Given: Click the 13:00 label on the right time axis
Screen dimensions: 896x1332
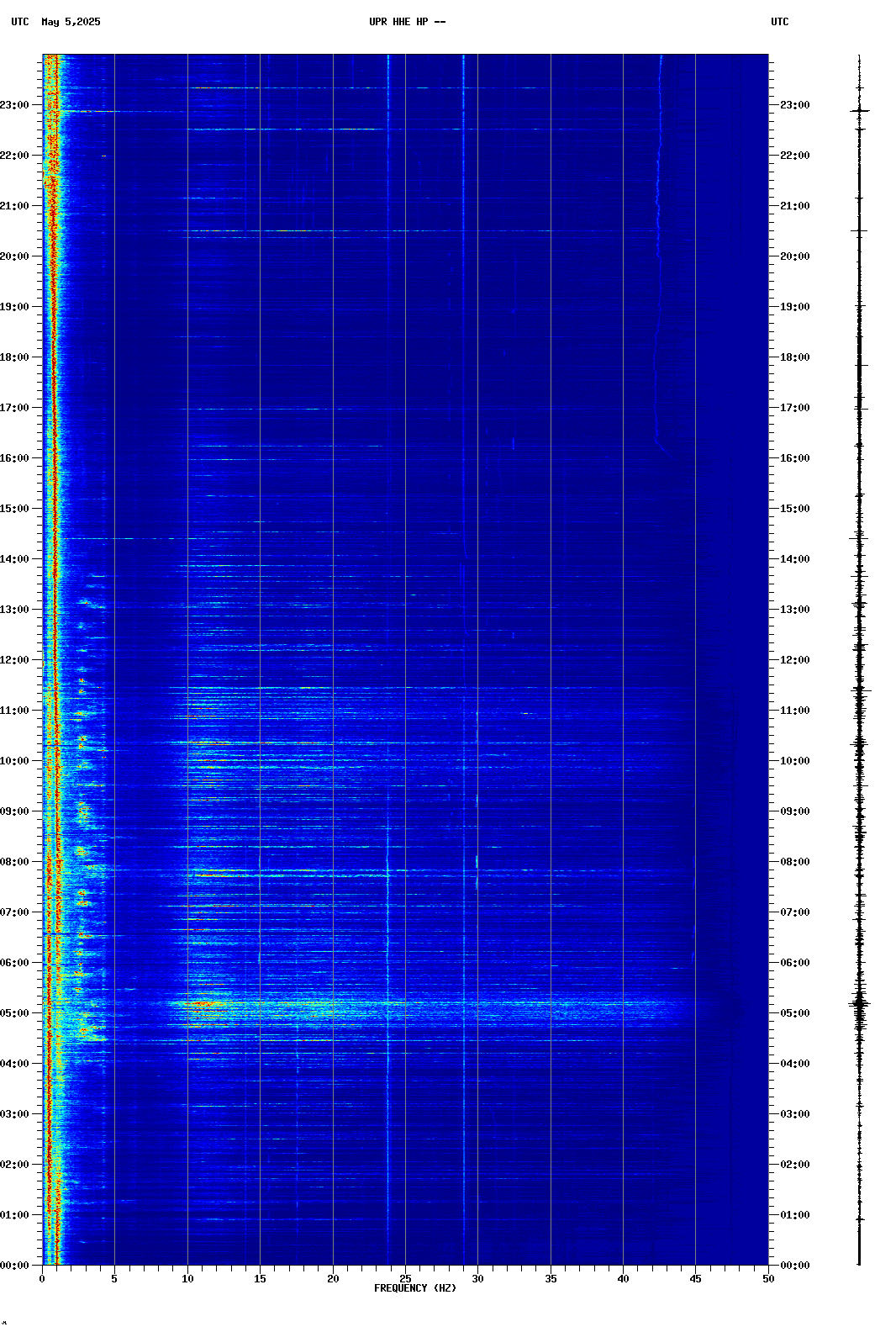Looking at the screenshot, I should click(795, 610).
